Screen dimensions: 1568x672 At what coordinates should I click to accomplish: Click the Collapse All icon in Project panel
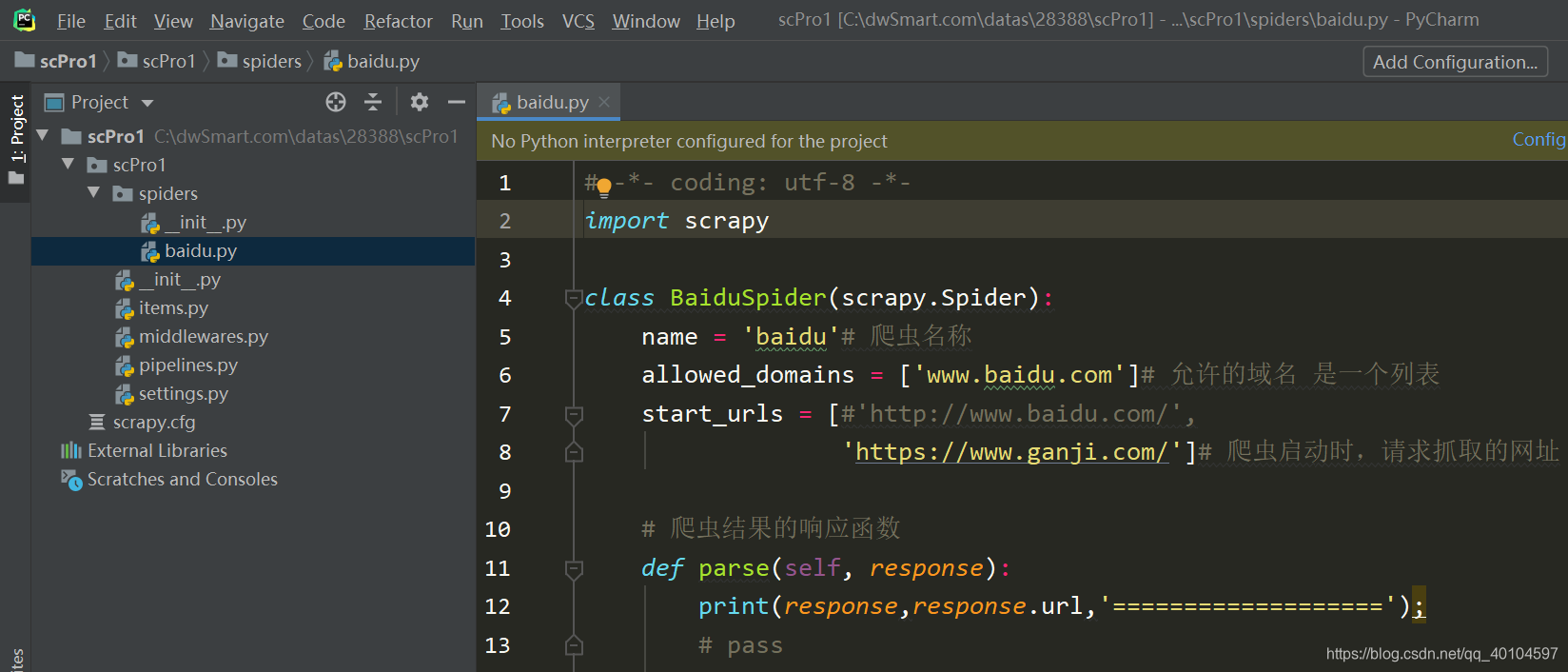(x=373, y=102)
